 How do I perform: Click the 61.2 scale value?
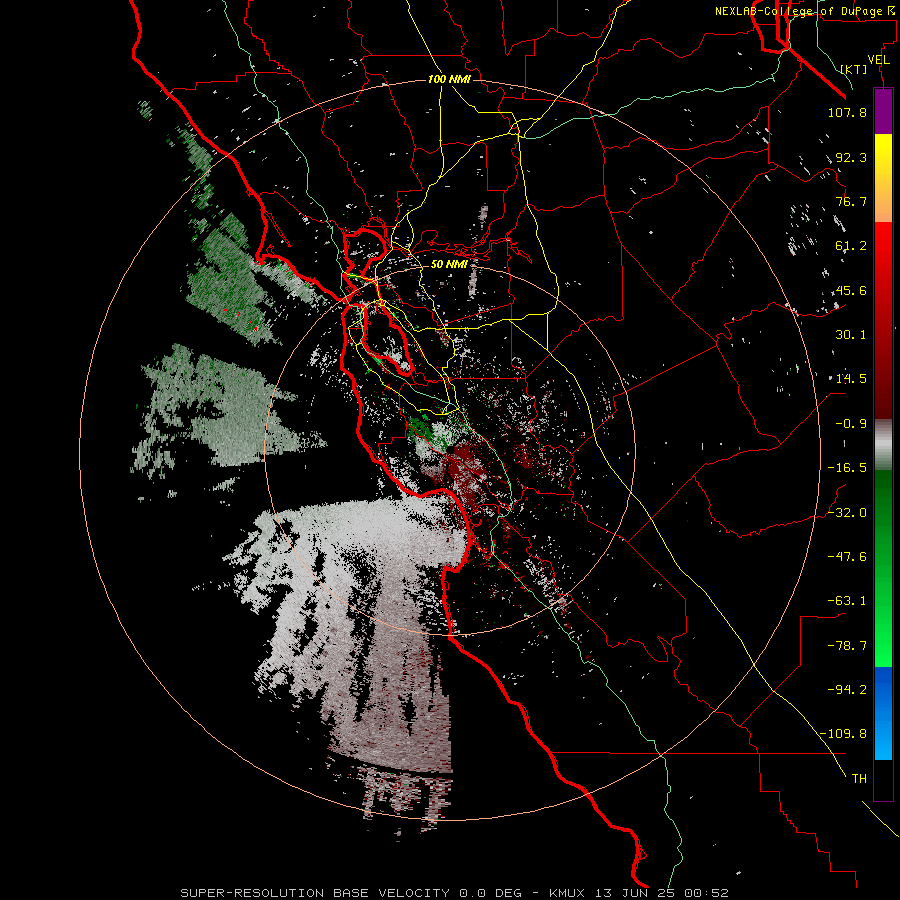851,246
